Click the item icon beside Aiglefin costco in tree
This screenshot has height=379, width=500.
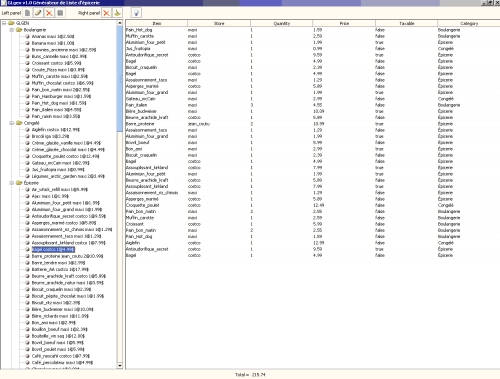(28, 130)
